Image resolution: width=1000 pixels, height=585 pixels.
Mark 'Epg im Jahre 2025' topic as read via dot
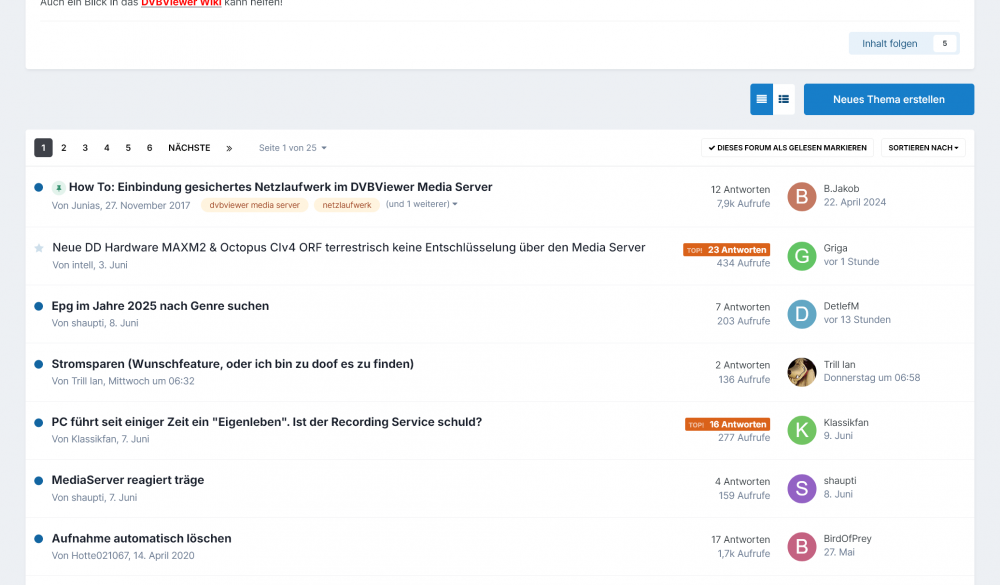point(38,306)
